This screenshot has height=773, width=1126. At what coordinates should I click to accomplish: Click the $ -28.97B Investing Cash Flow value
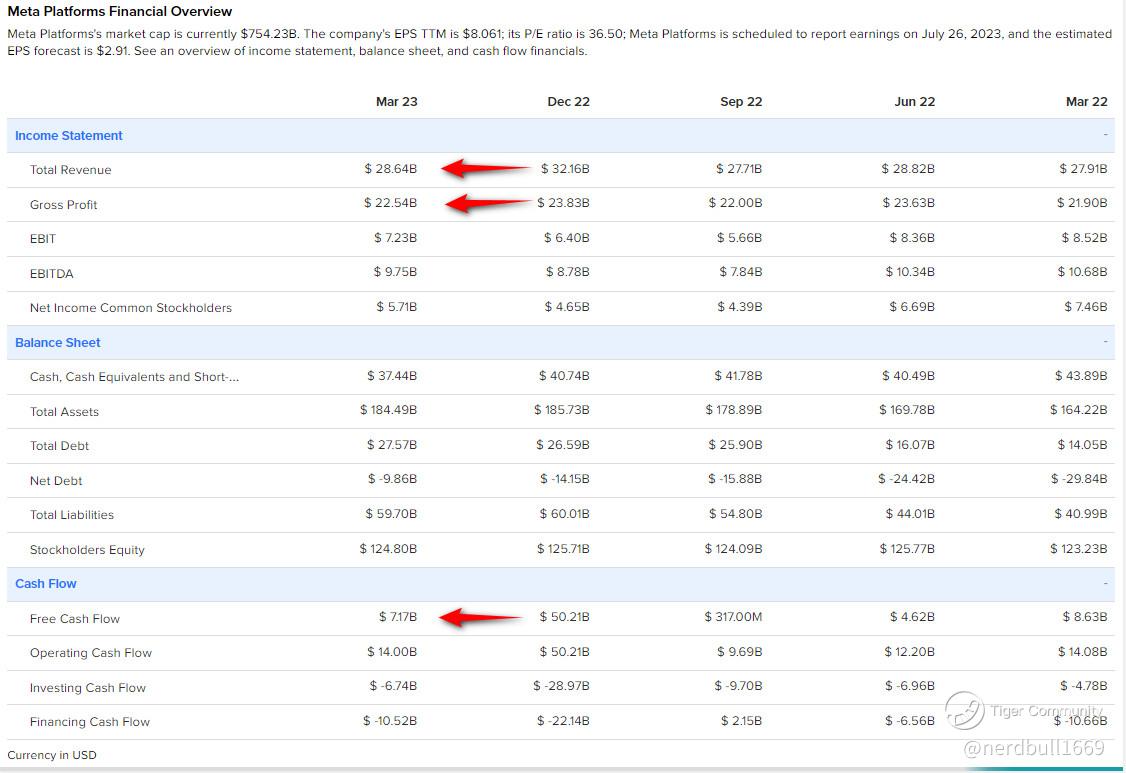[562, 686]
